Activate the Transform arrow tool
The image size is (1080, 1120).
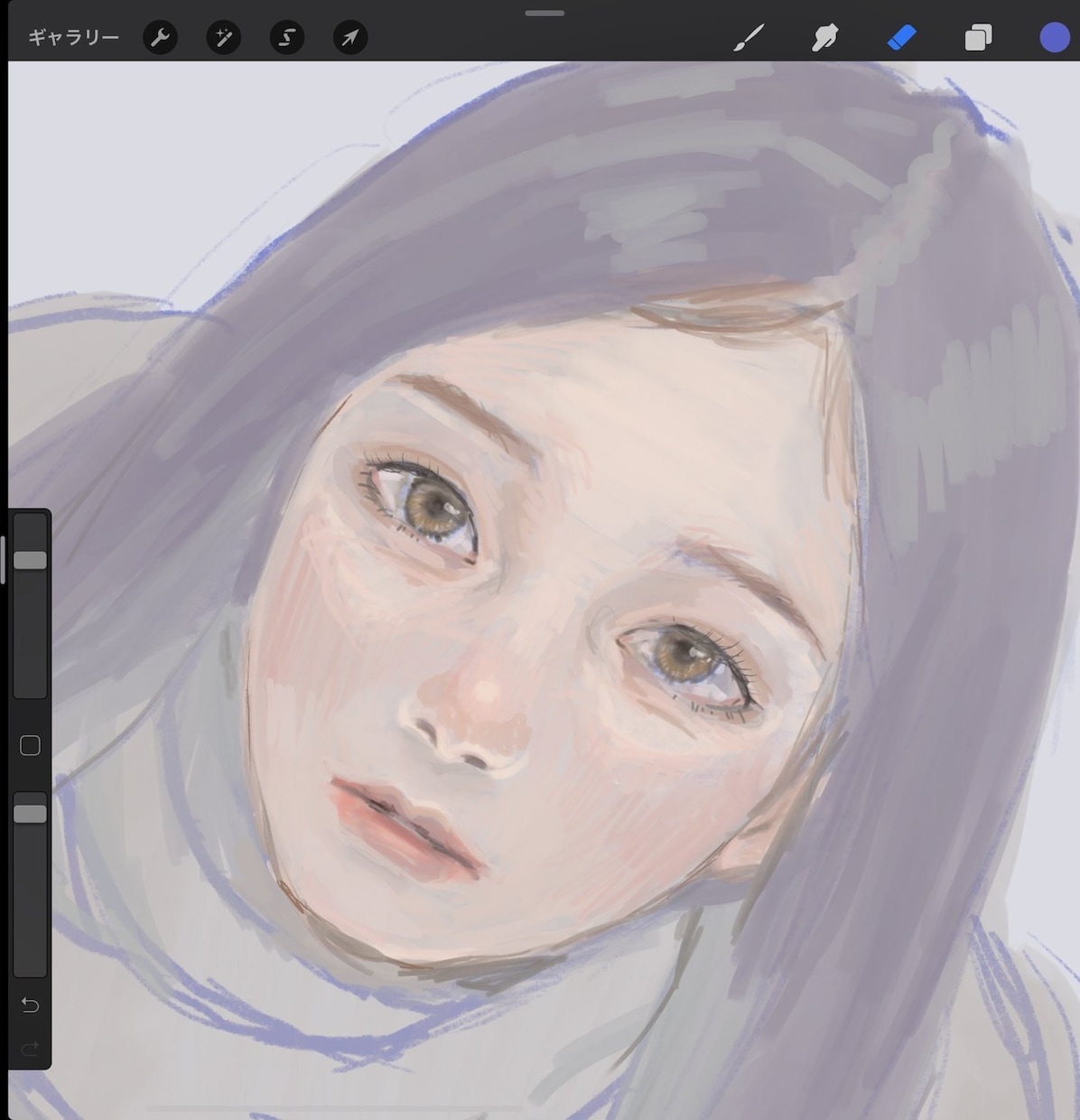point(349,38)
